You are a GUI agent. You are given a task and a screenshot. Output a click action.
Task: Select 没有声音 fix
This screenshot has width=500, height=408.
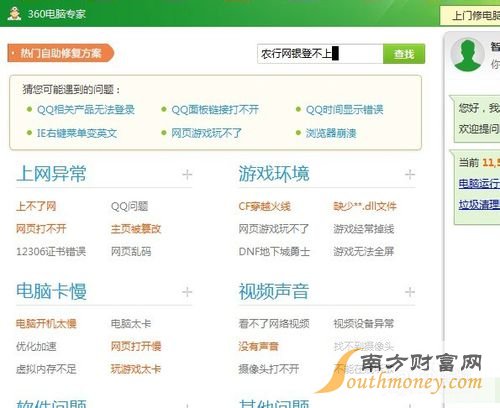(x=258, y=346)
